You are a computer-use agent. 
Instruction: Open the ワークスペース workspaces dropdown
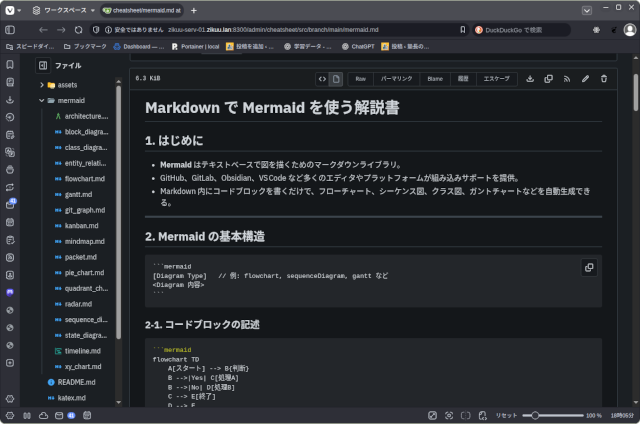pos(58,10)
